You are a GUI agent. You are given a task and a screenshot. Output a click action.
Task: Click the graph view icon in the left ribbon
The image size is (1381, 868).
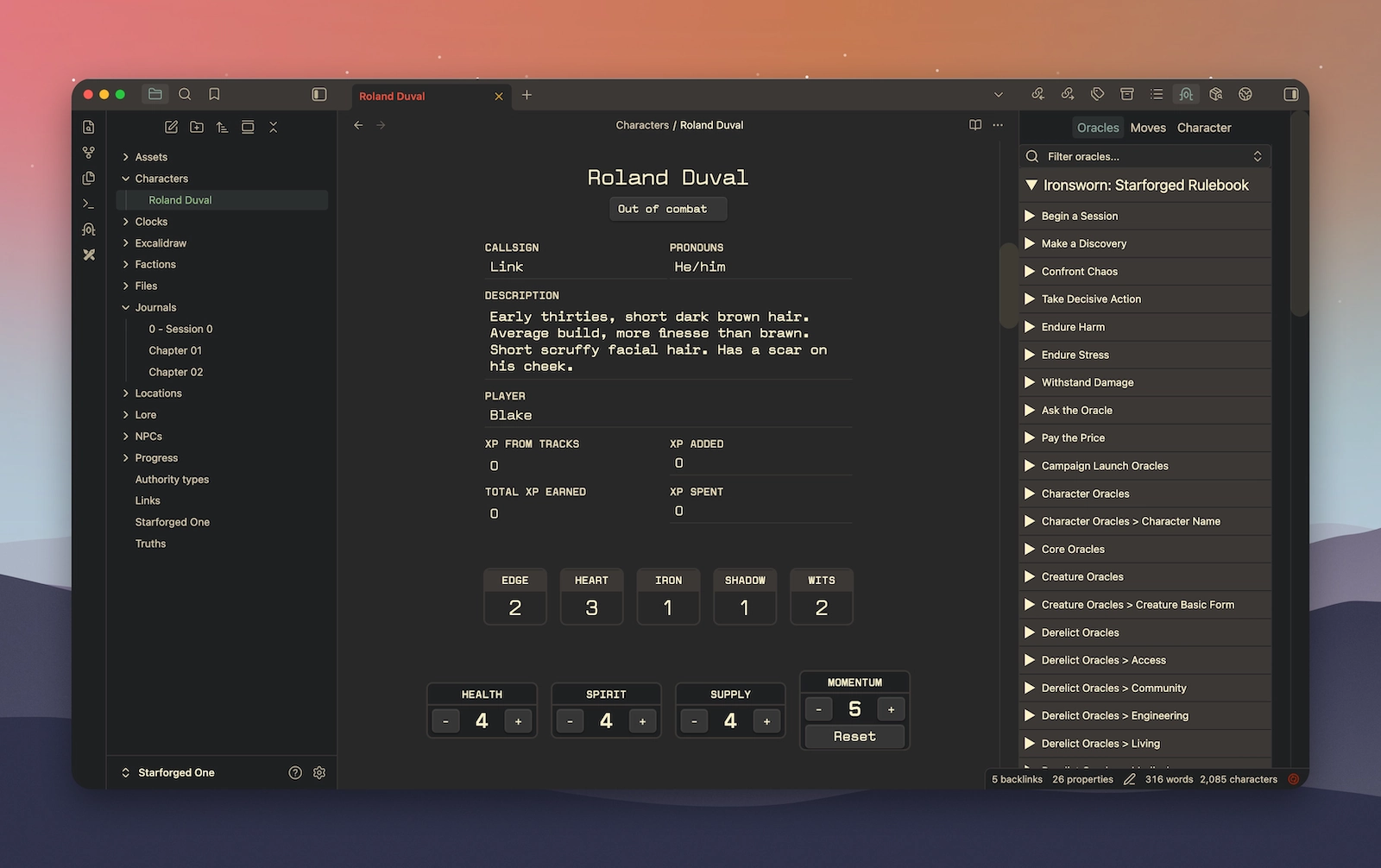pos(88,152)
